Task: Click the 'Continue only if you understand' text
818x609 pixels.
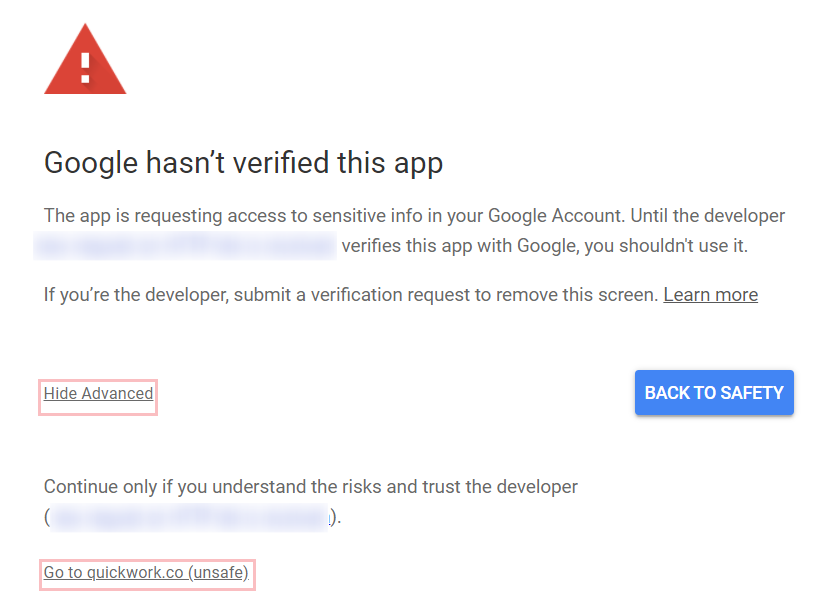Action: 310,487
